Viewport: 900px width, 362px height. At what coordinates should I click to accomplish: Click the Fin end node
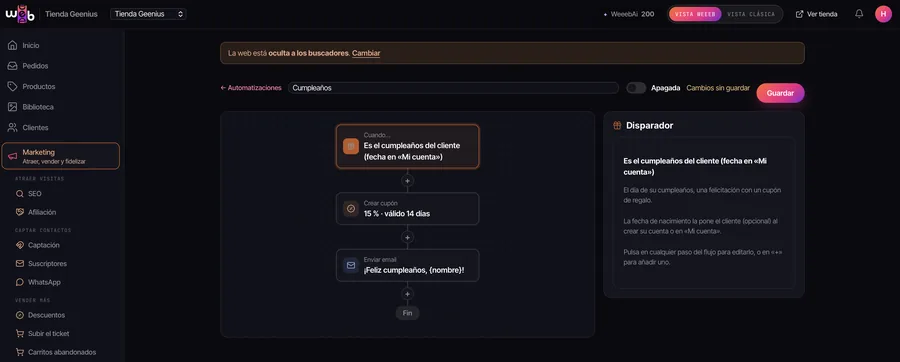tap(408, 313)
